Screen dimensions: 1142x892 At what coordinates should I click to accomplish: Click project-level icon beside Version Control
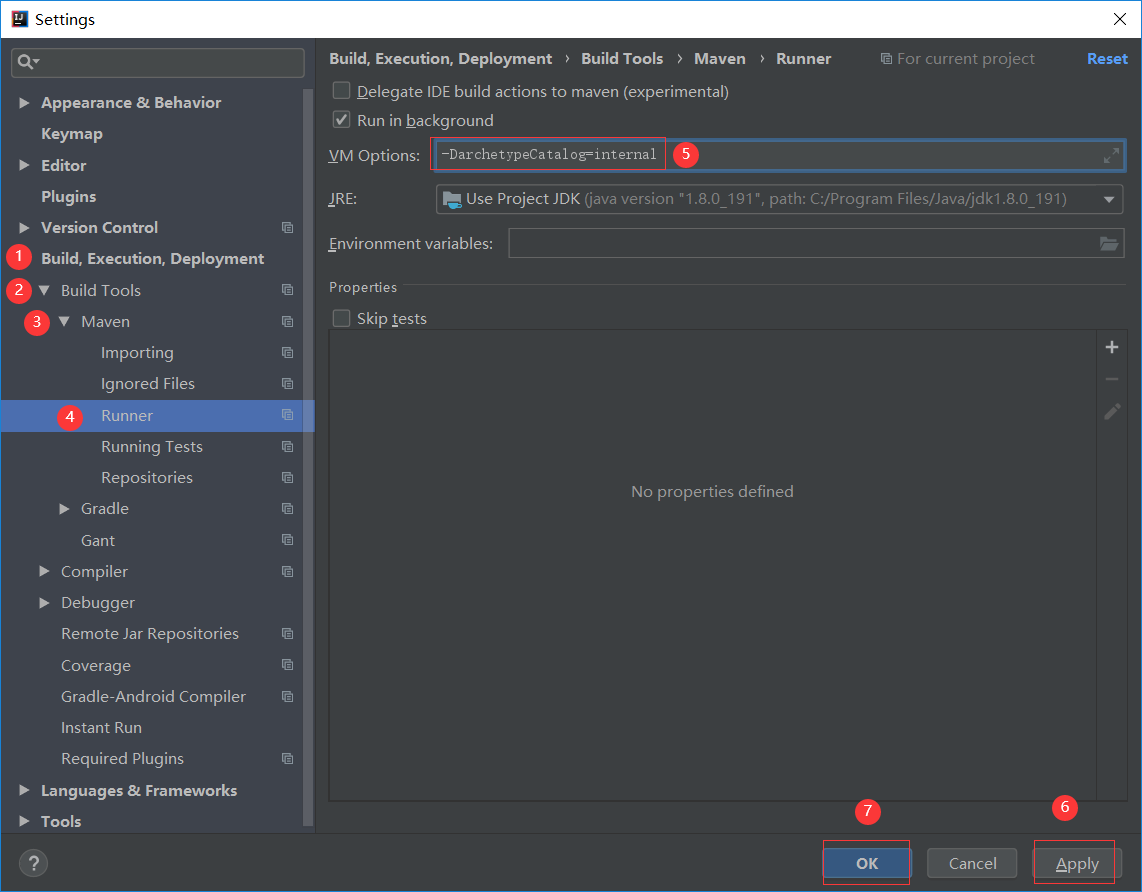[x=288, y=228]
